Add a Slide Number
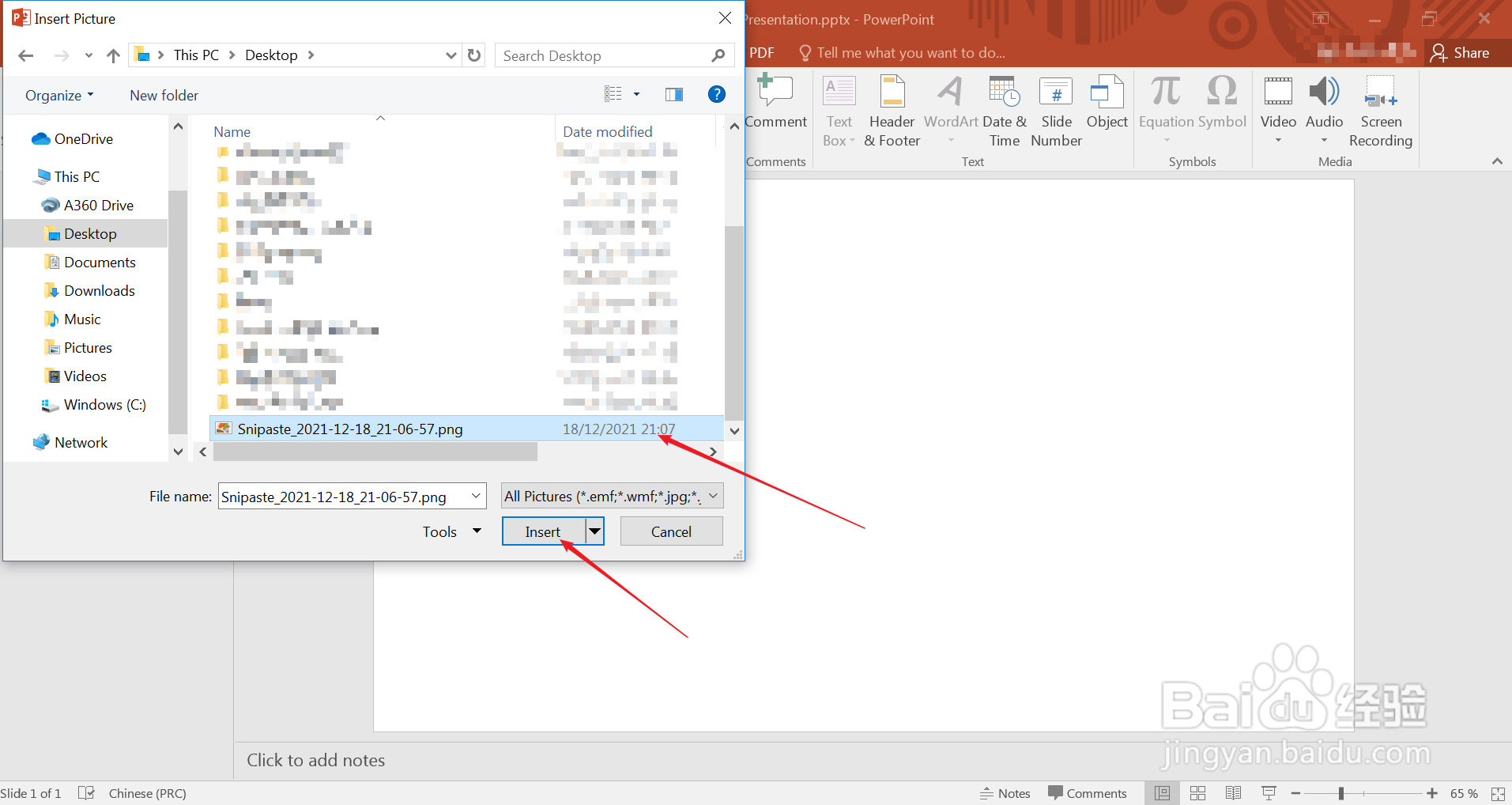This screenshot has height=805, width=1512. 1057,111
